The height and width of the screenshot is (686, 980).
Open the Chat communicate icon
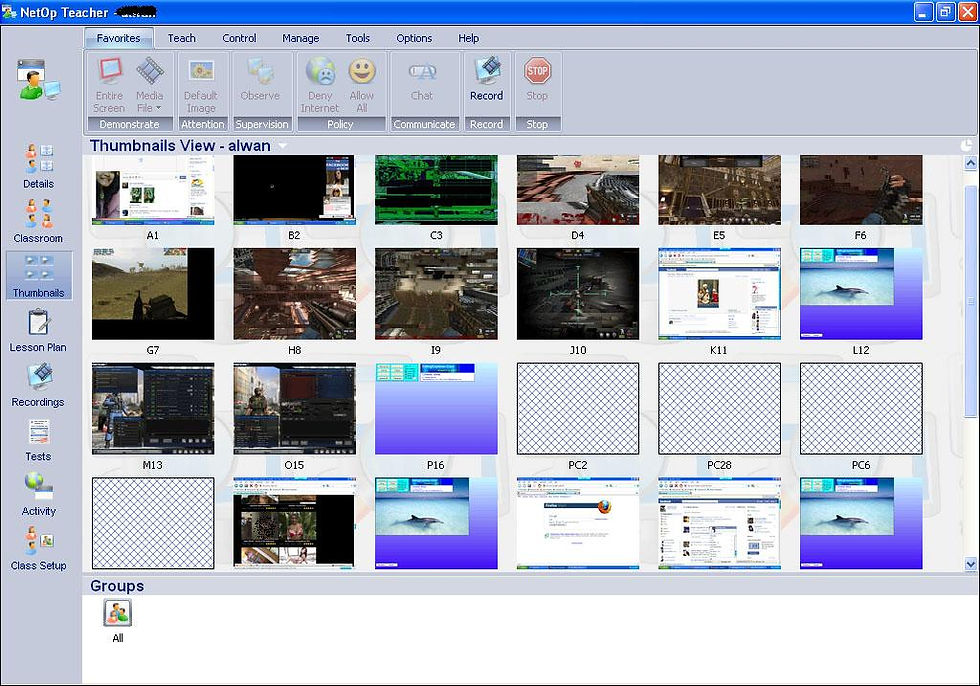(x=422, y=79)
